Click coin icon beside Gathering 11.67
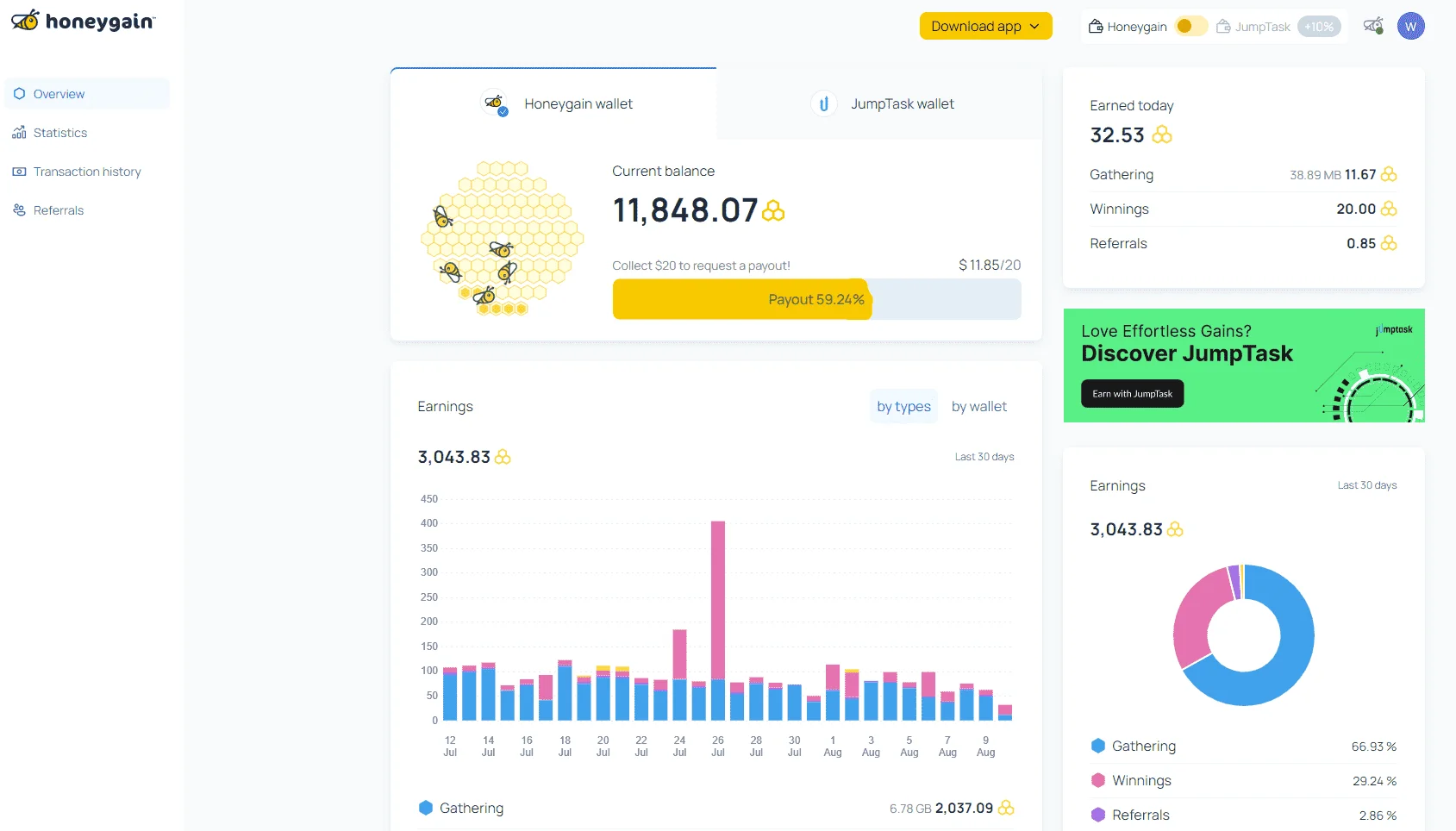Image resolution: width=1456 pixels, height=831 pixels. click(x=1389, y=174)
